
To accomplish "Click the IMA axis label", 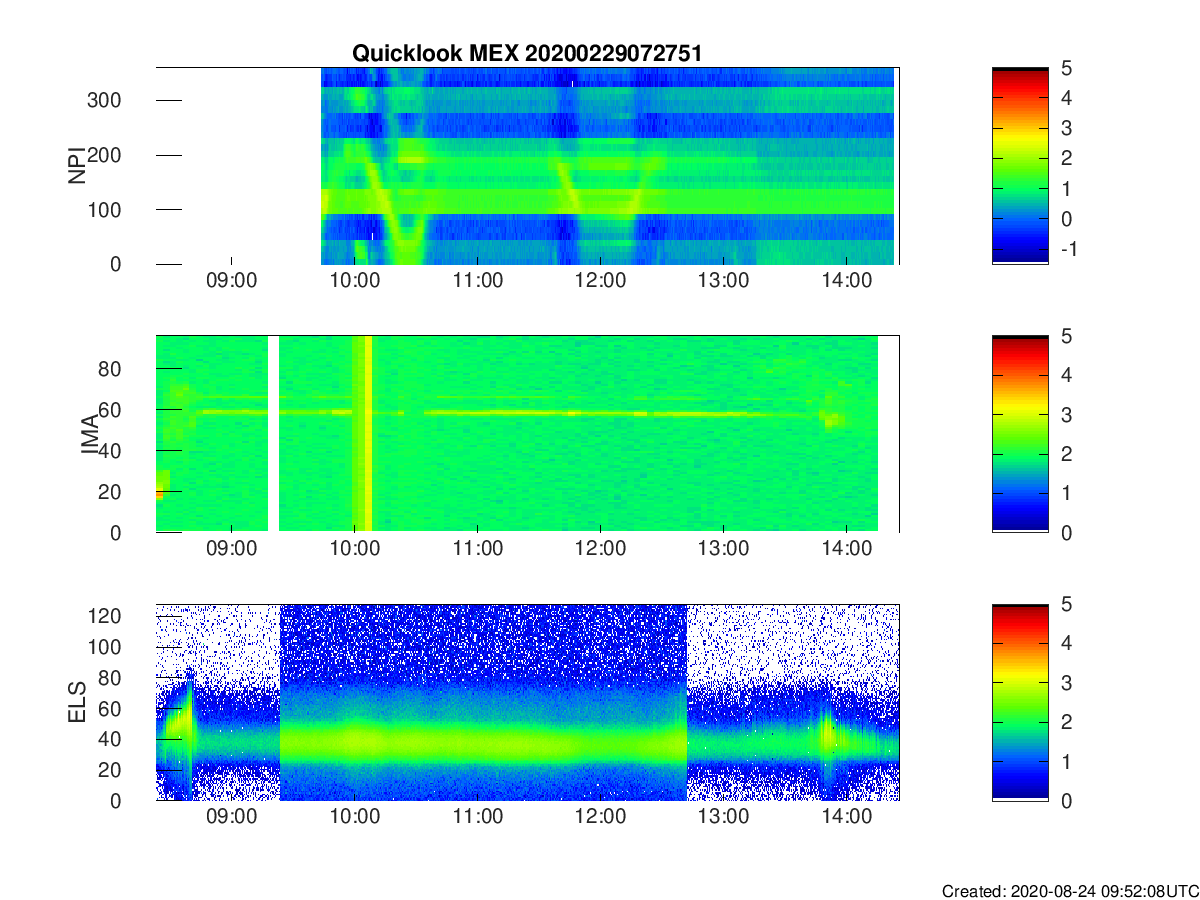I will click(88, 434).
